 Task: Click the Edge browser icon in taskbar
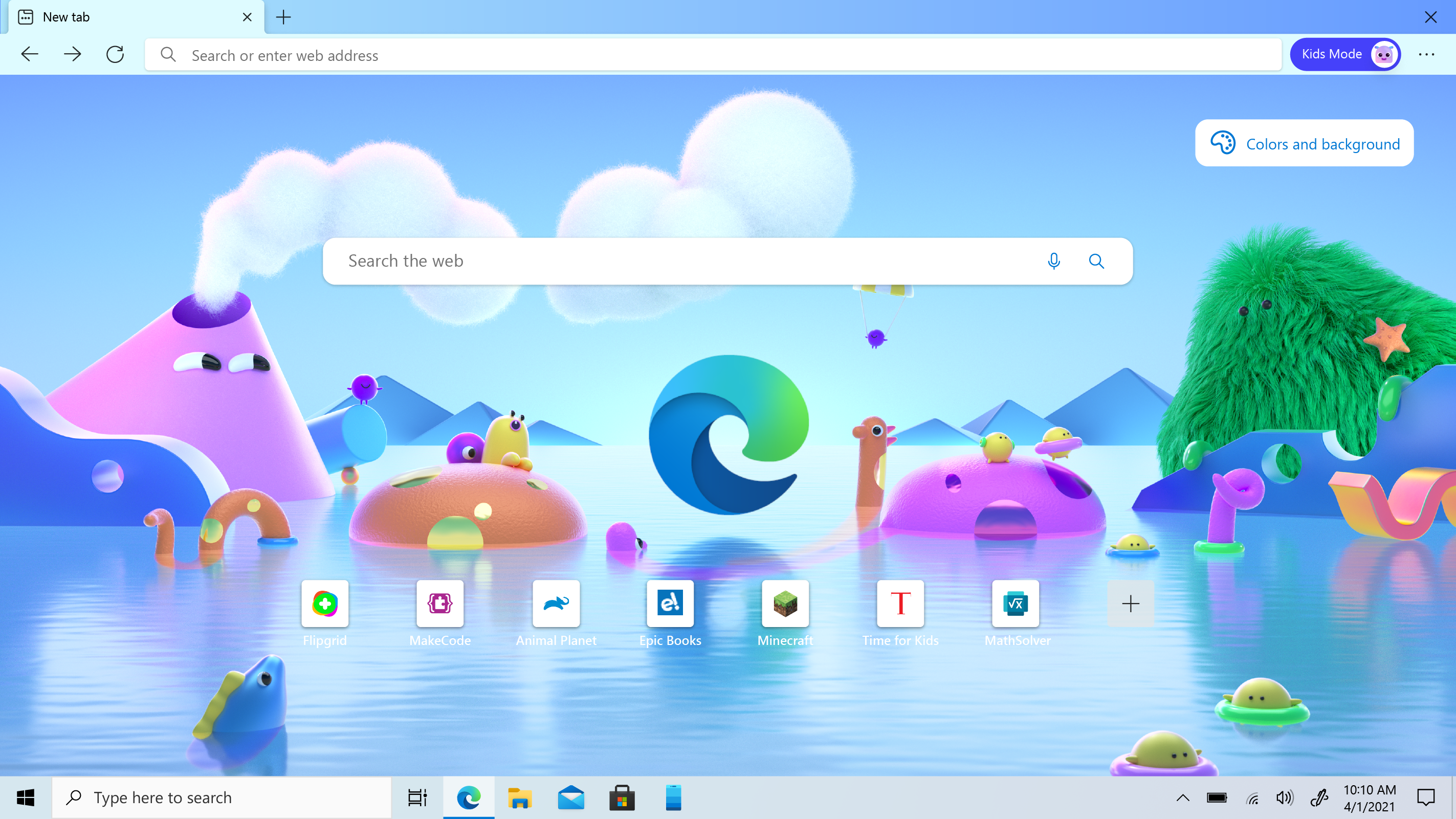(468, 797)
